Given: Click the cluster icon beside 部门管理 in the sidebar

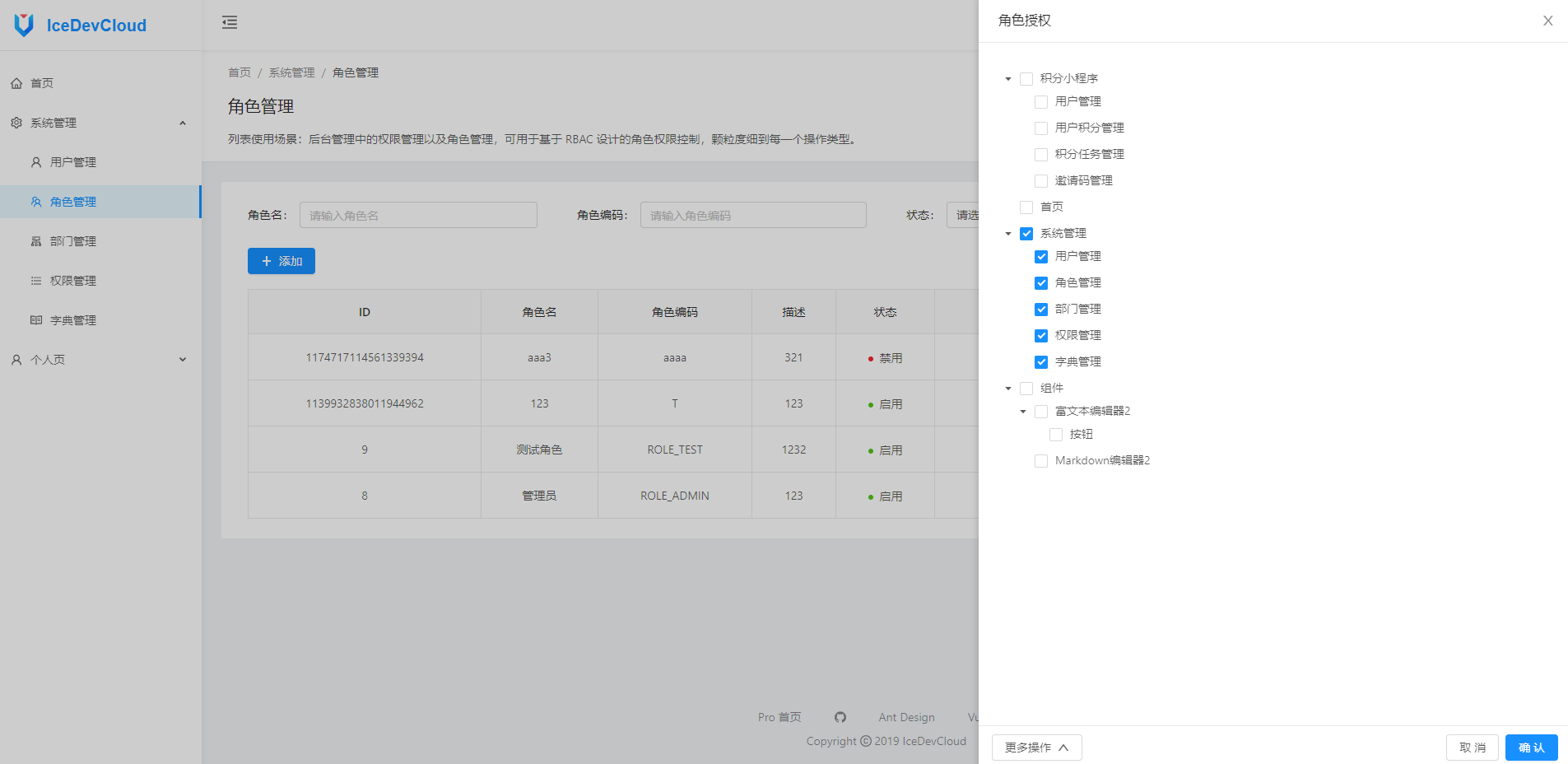Looking at the screenshot, I should (x=36, y=241).
